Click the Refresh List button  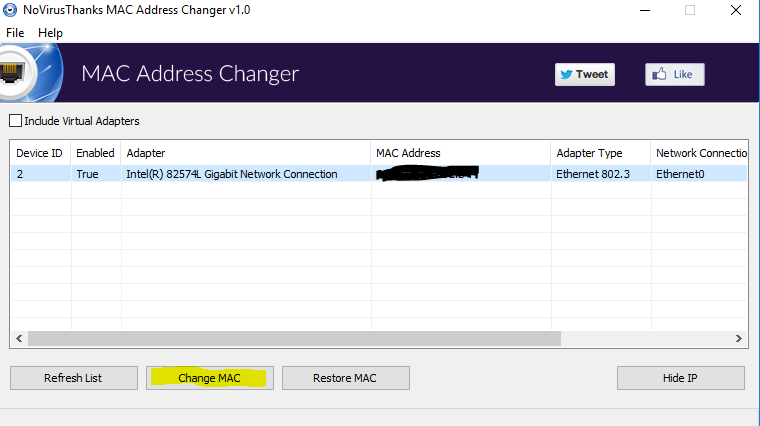click(x=74, y=378)
